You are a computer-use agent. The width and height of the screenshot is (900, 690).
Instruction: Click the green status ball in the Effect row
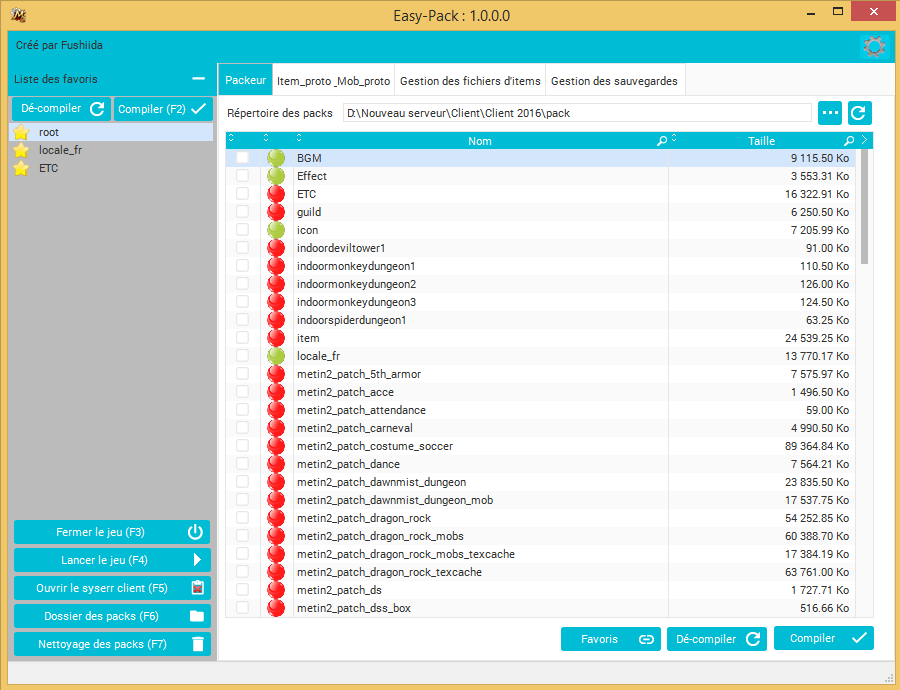click(276, 176)
